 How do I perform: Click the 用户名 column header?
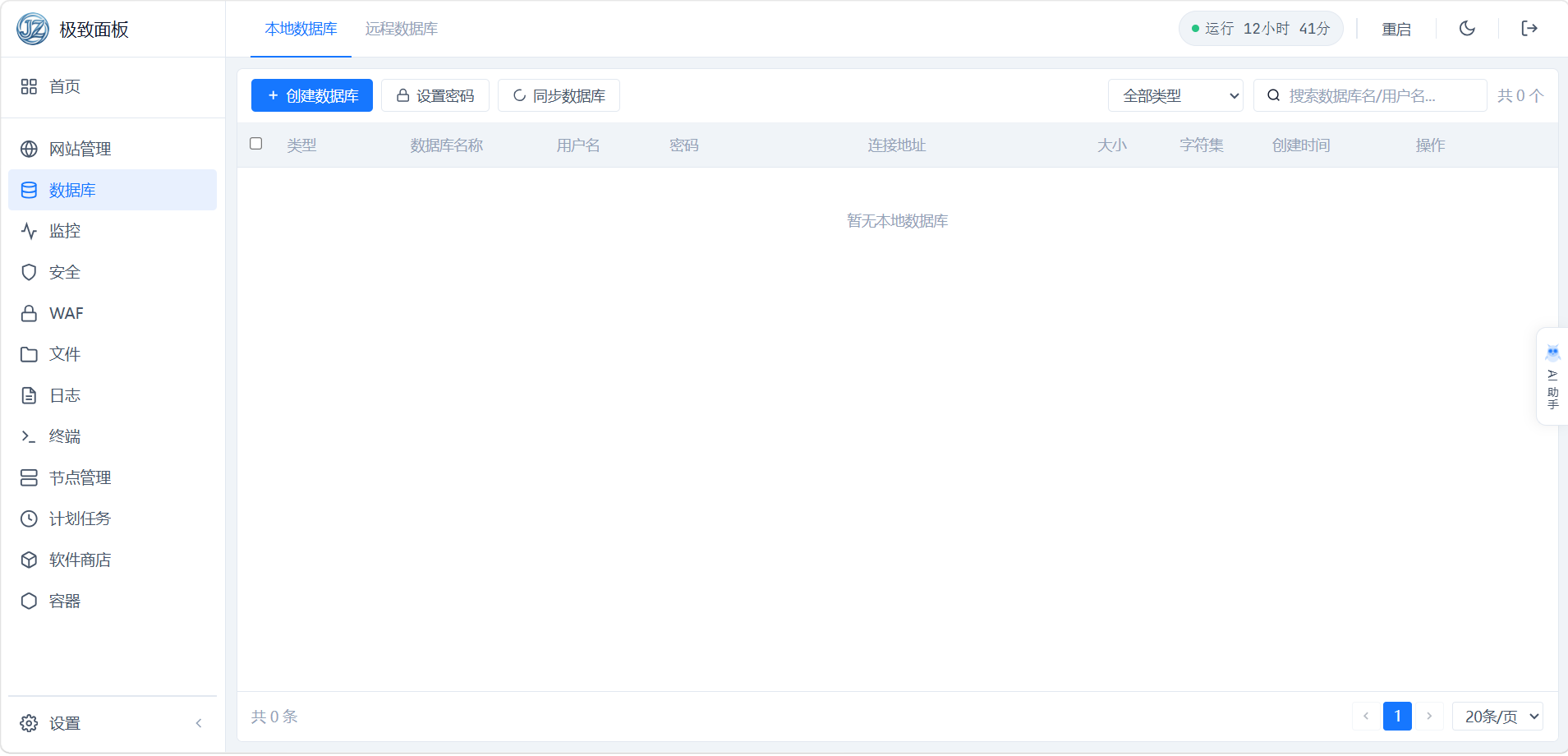(578, 145)
